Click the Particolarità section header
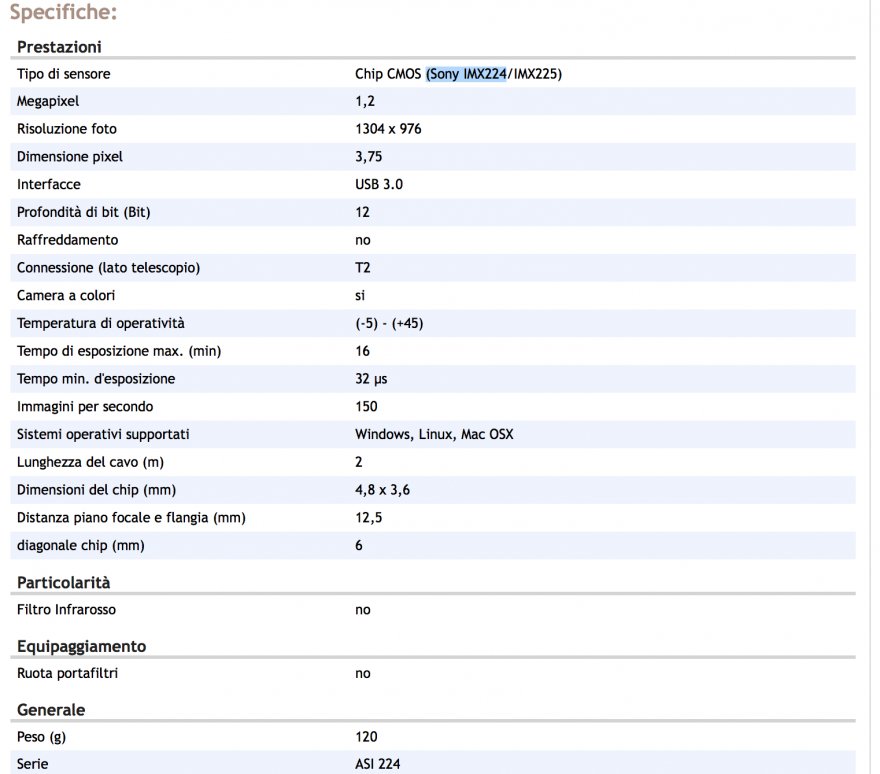The image size is (880, 774). click(x=64, y=582)
